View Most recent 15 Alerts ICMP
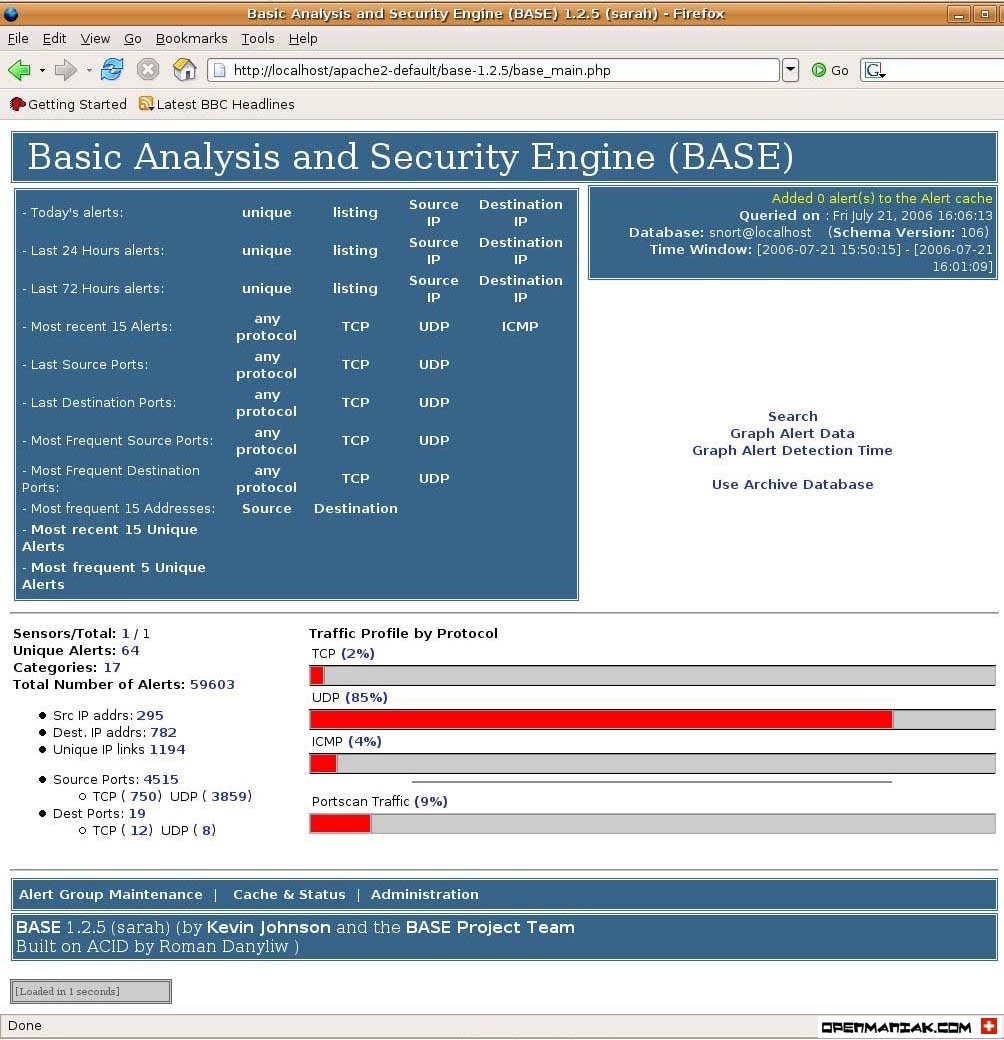Screen dimensions: 1004x1040 click(x=520, y=326)
